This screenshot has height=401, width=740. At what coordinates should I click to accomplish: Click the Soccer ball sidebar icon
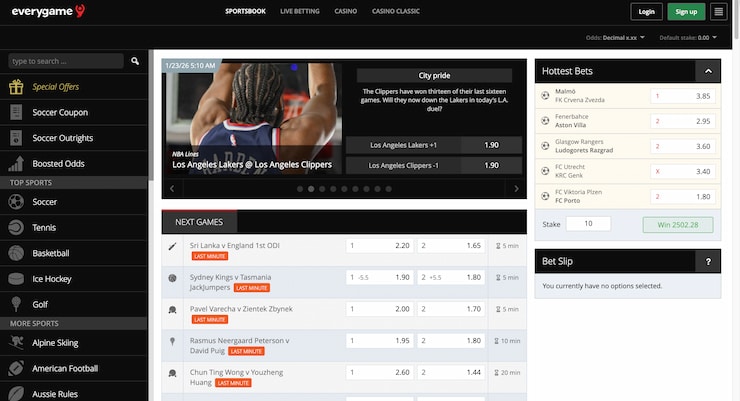(16, 202)
